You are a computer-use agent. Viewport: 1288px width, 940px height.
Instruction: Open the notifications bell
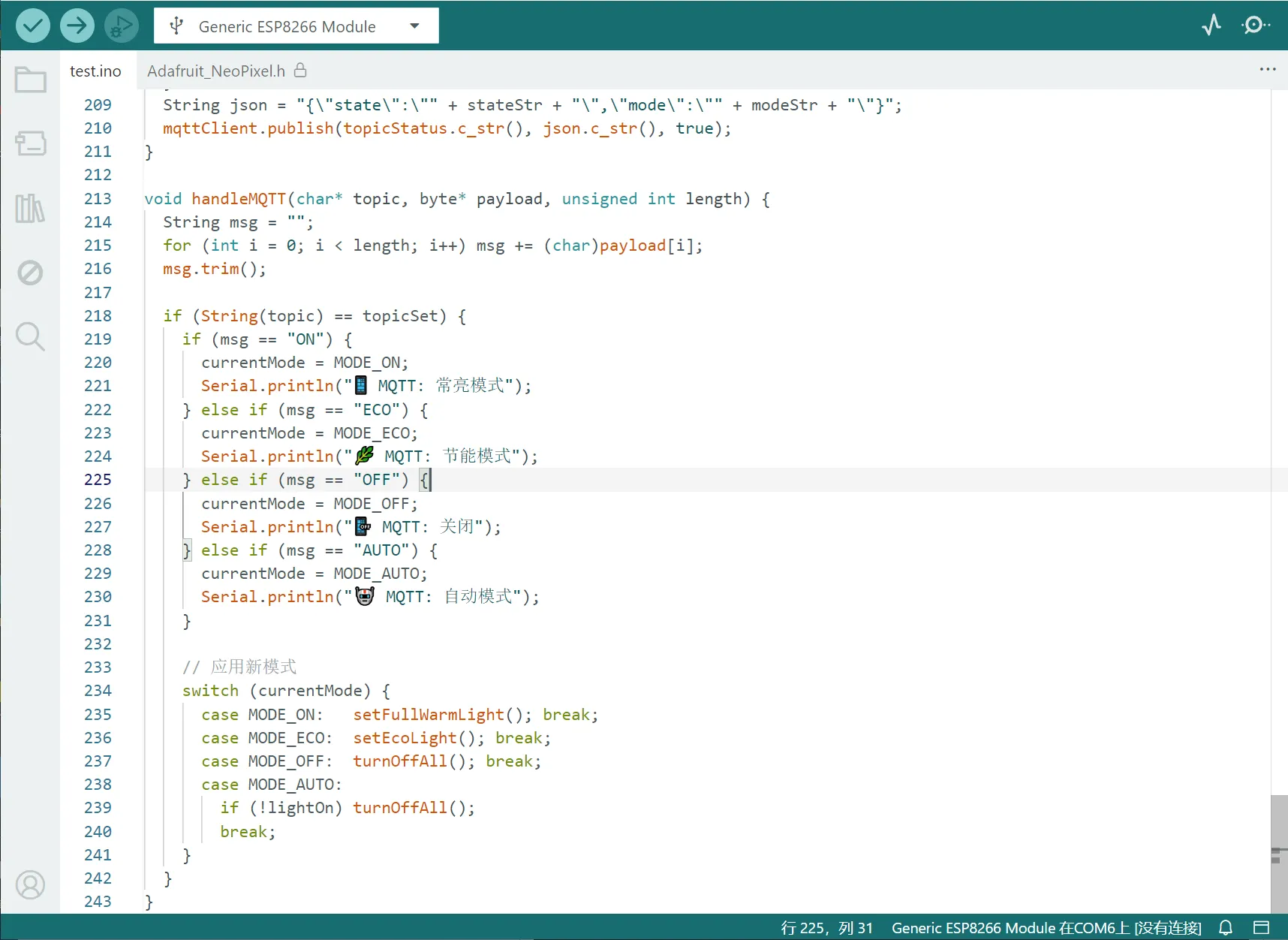pos(1226,928)
